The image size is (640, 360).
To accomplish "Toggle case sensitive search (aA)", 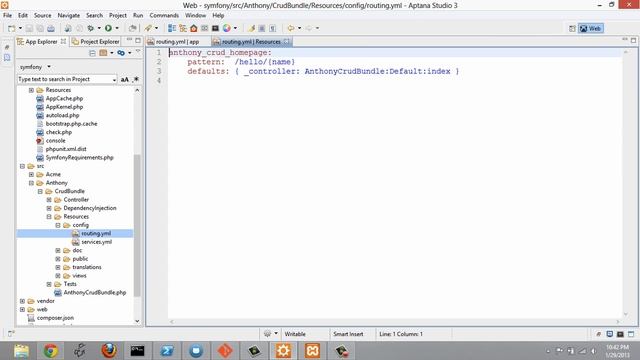I will [125, 79].
